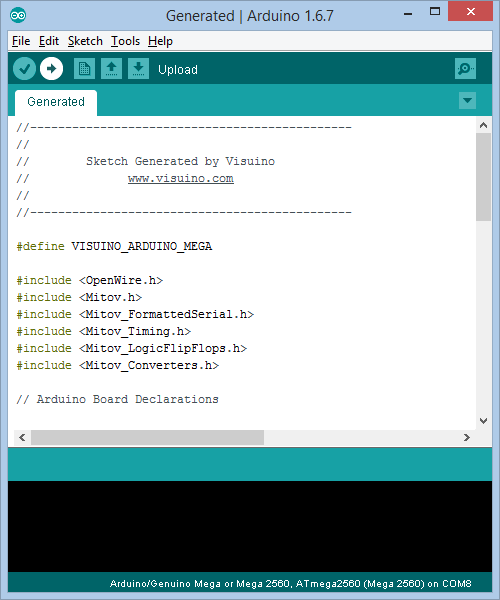Save the sketch with the down-arrow icon
This screenshot has width=500, height=600.
(138, 69)
